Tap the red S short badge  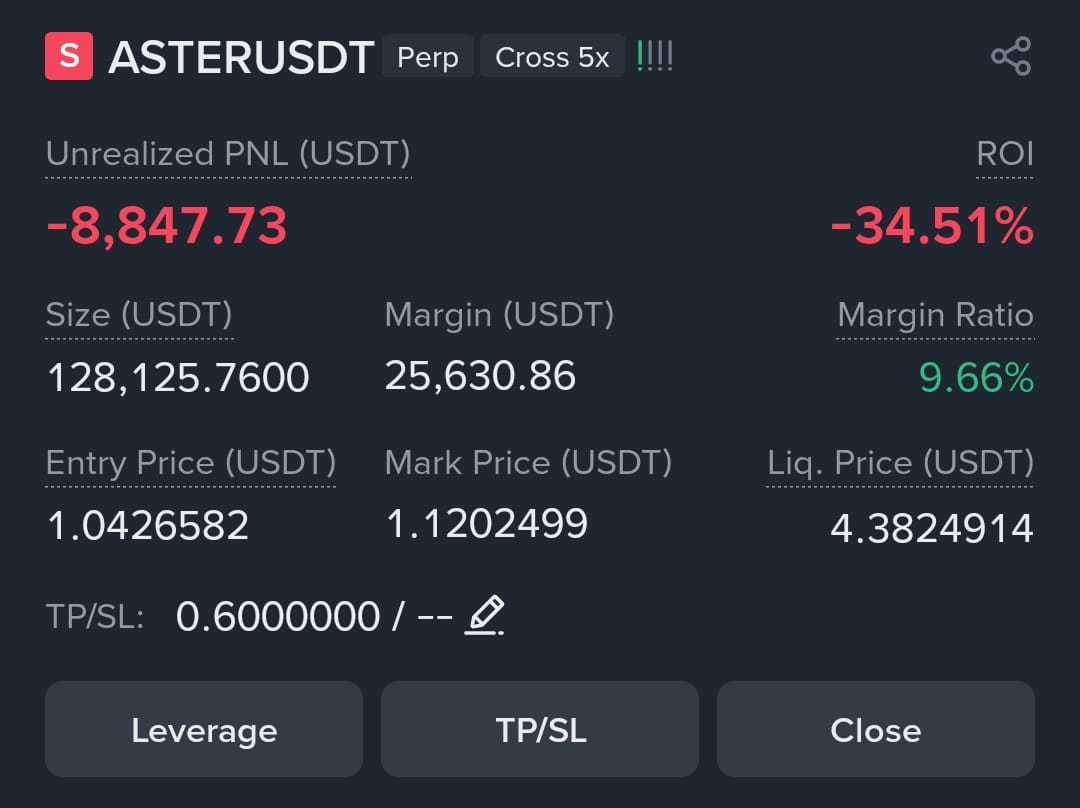pos(69,56)
